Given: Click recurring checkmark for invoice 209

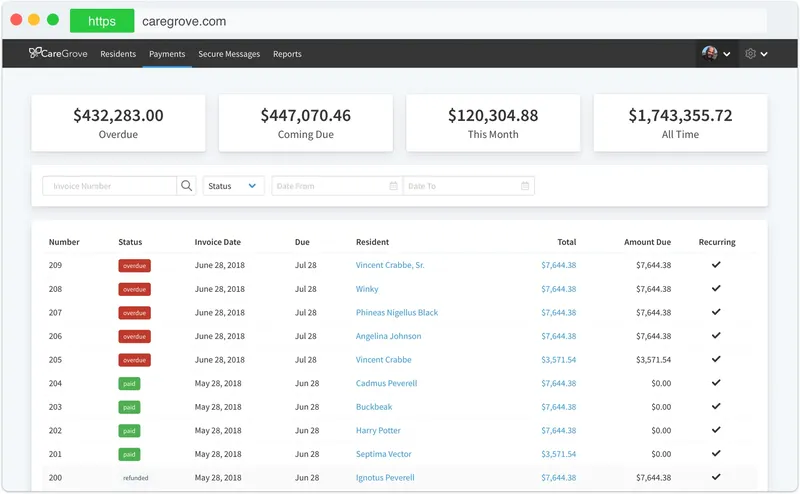Looking at the screenshot, I should pyautogui.click(x=716, y=264).
